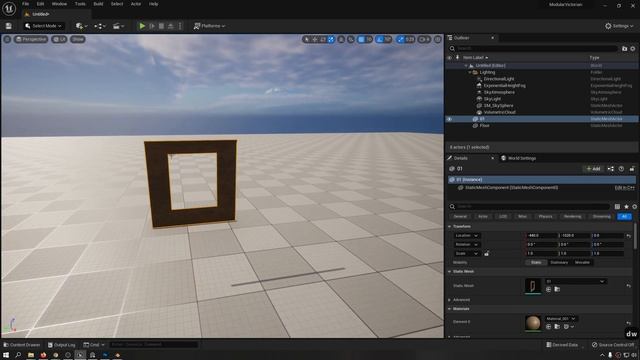Open the Content Drawer
The height and width of the screenshot is (360, 640).
coord(21,345)
